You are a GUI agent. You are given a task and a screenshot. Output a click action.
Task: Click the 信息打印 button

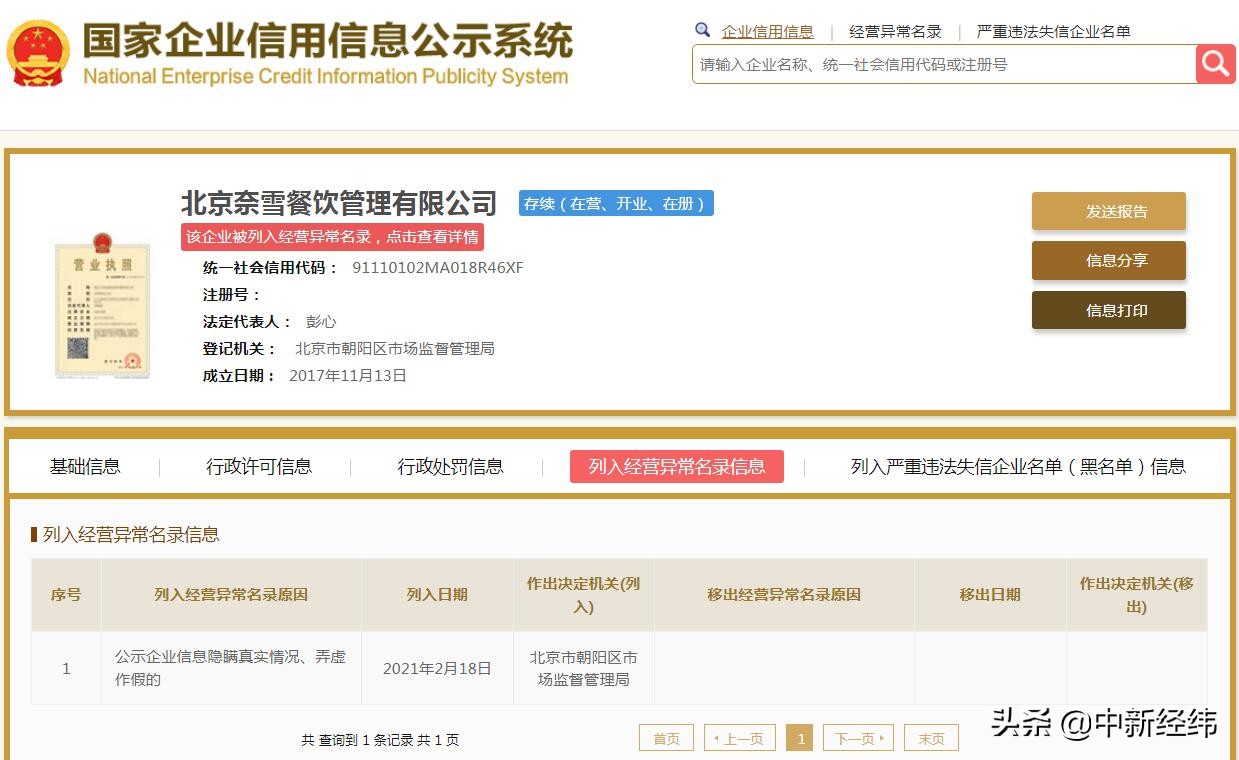pos(1108,310)
